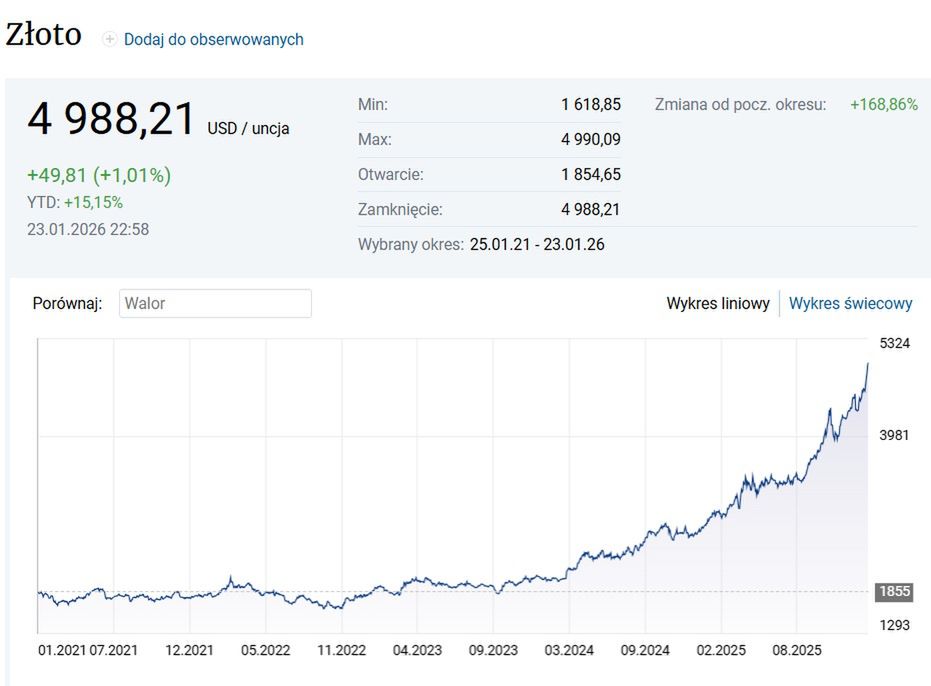Click the 03.2024 date marker
Screen dimensions: 931x686
569,650
